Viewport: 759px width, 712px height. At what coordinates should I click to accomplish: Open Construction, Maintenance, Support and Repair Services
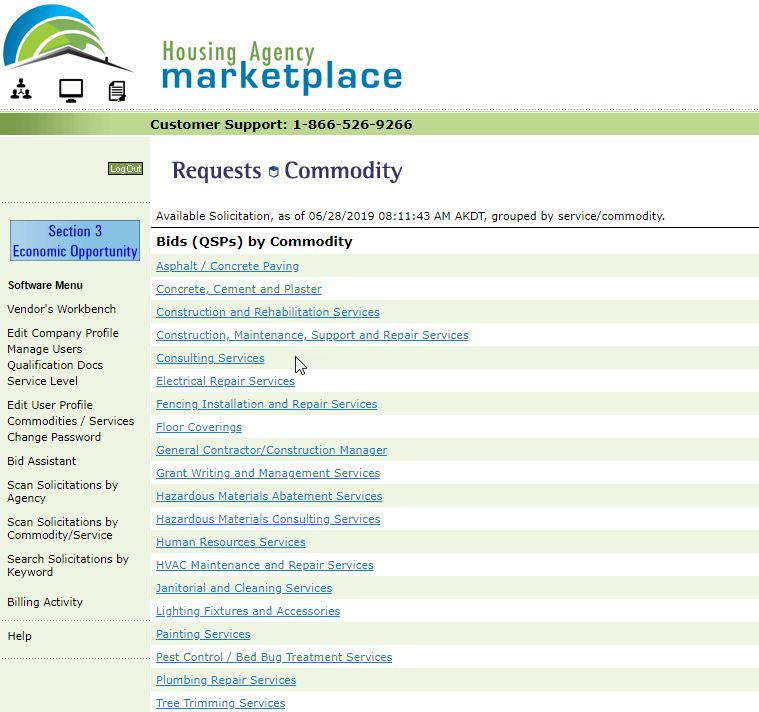point(312,335)
